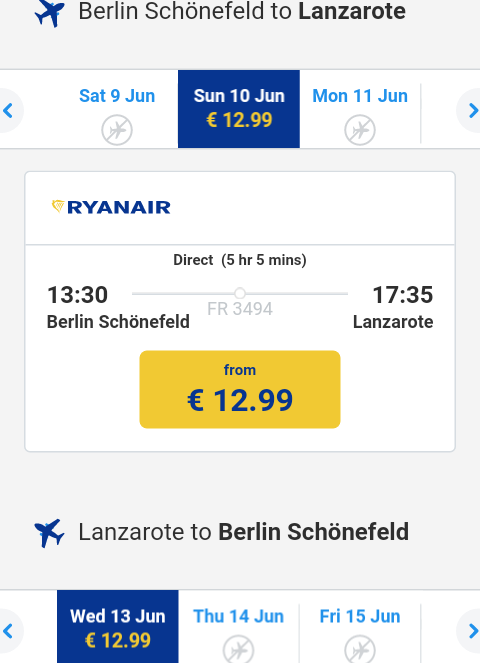480x663 pixels.
Task: Show earlier return dates with left chevron
Action: coord(8,631)
